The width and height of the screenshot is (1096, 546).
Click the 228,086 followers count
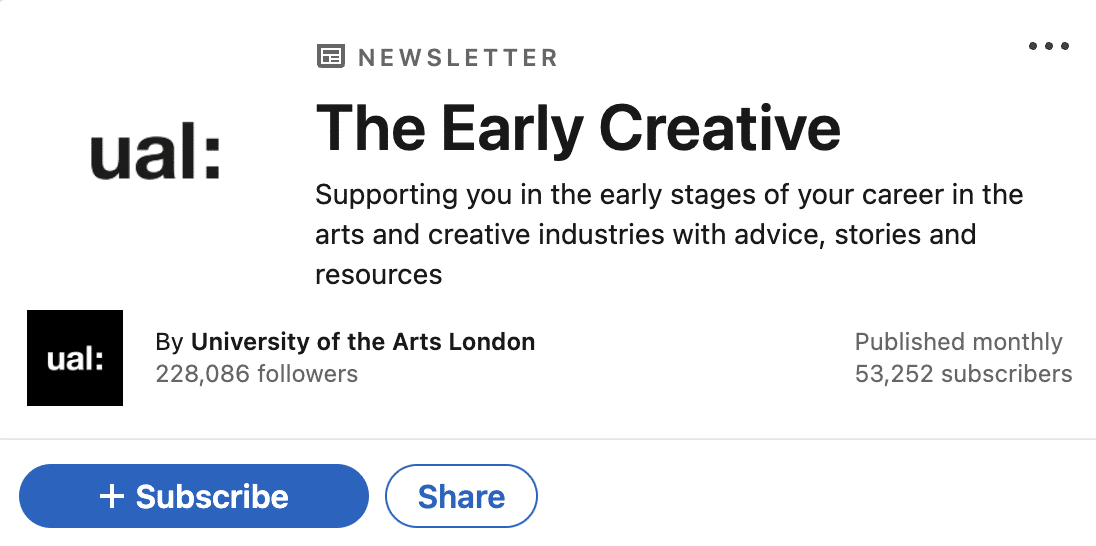tap(257, 374)
